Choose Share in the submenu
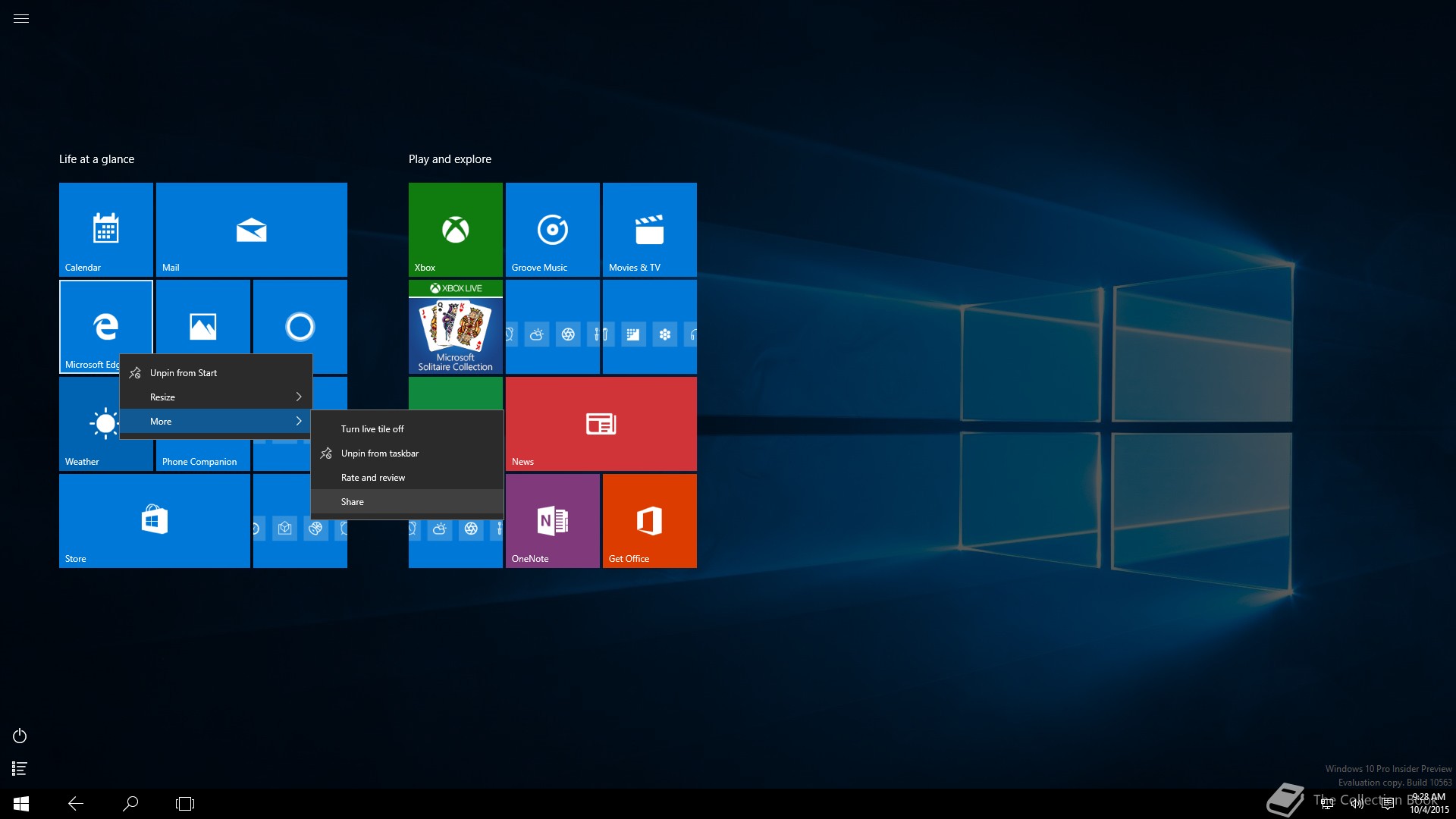 [x=407, y=502]
